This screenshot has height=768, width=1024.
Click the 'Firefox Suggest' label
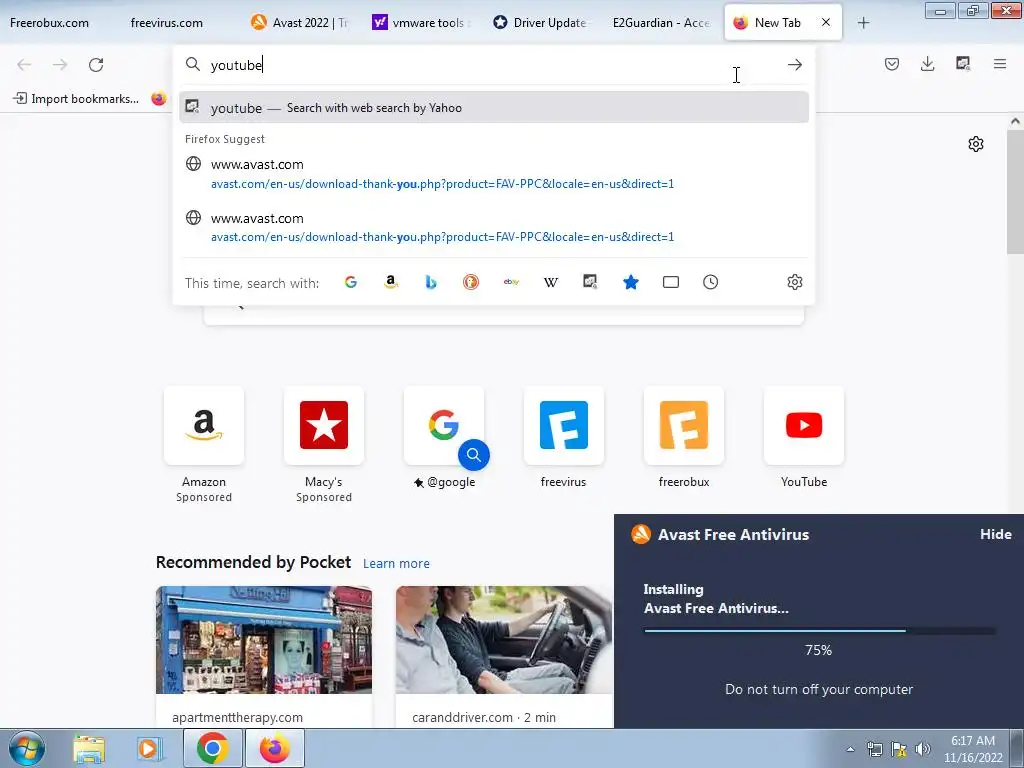[225, 139]
